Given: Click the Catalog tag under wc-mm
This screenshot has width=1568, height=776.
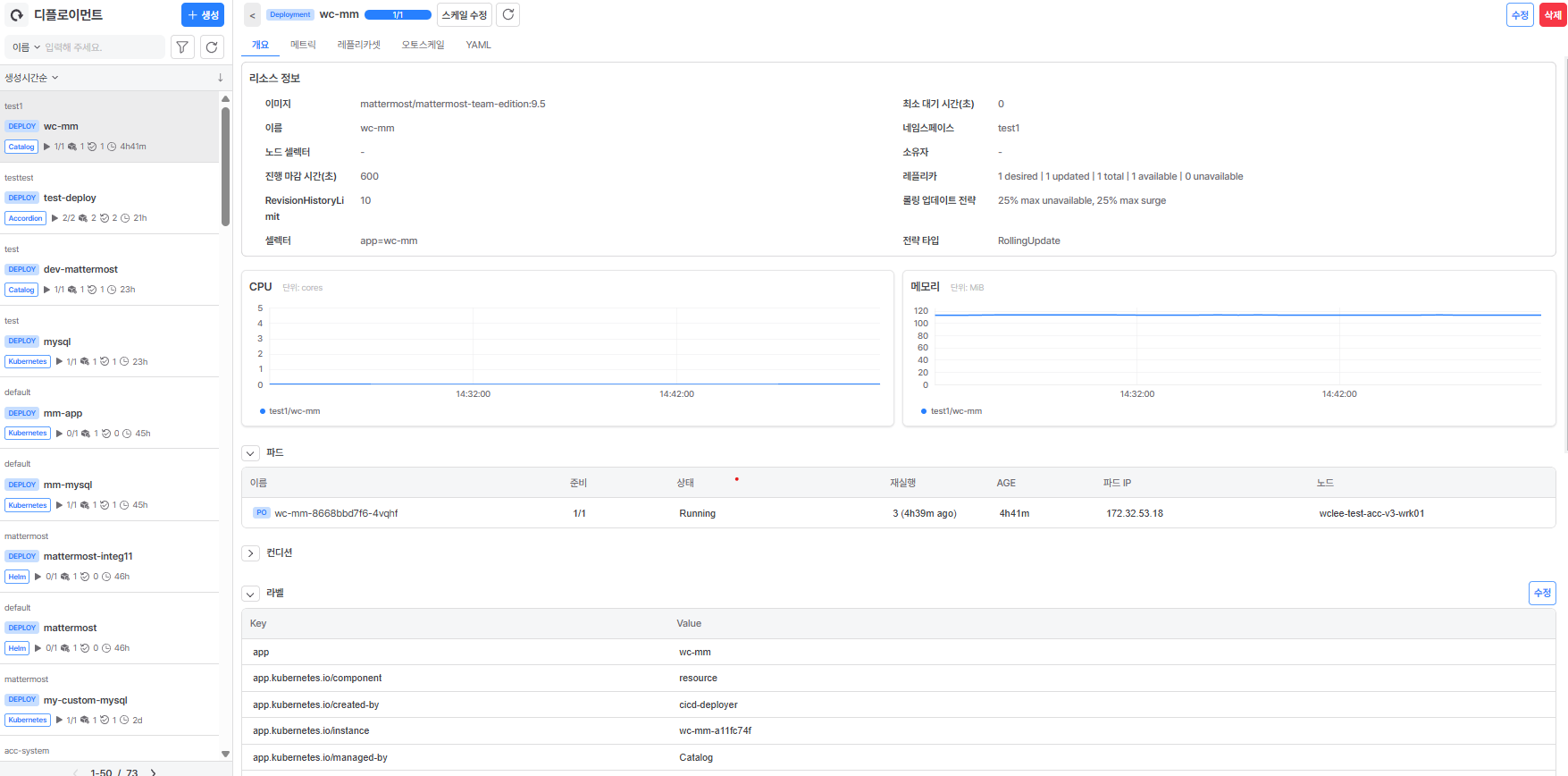Looking at the screenshot, I should point(21,147).
